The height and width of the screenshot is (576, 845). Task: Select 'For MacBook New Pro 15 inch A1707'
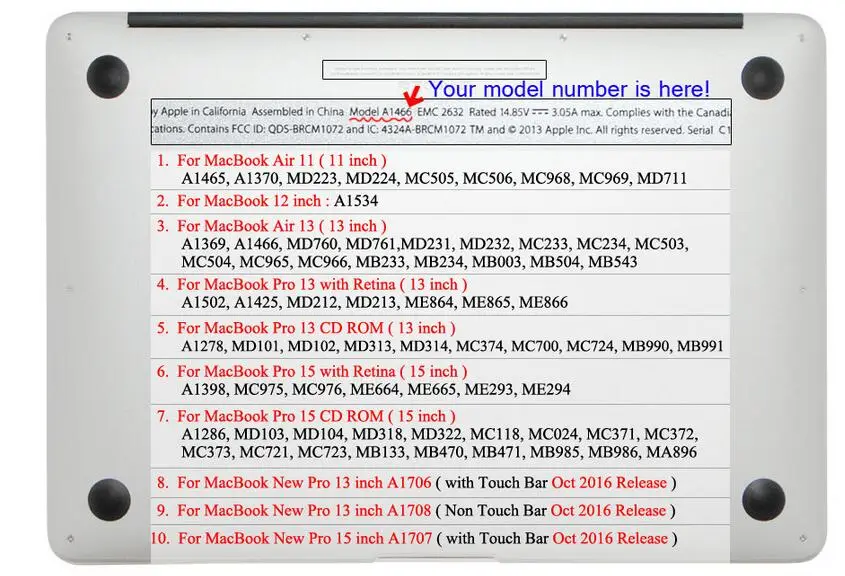(x=305, y=538)
